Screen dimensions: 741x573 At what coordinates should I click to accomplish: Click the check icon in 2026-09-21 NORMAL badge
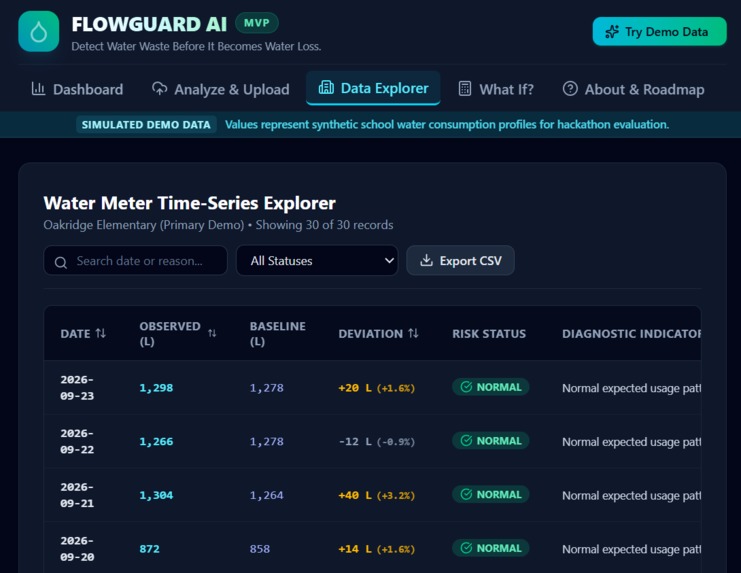click(466, 494)
